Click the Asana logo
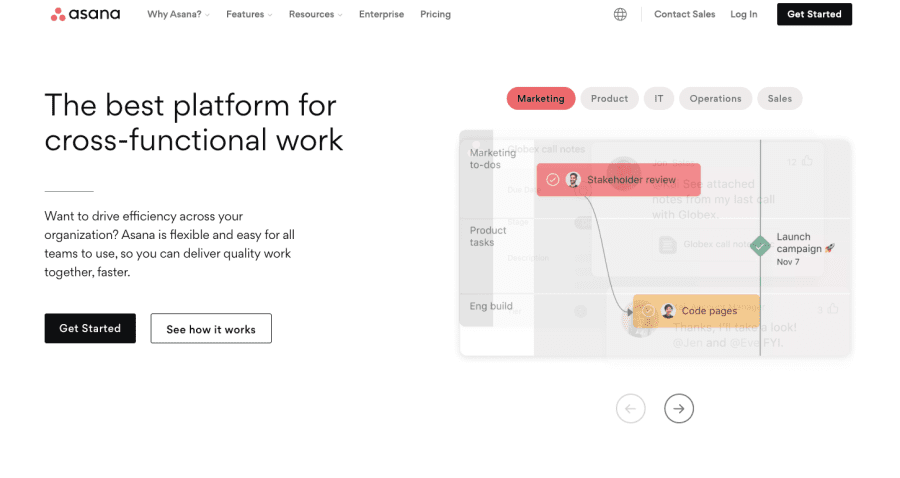Screen dimensions: 900x478 point(85,14)
